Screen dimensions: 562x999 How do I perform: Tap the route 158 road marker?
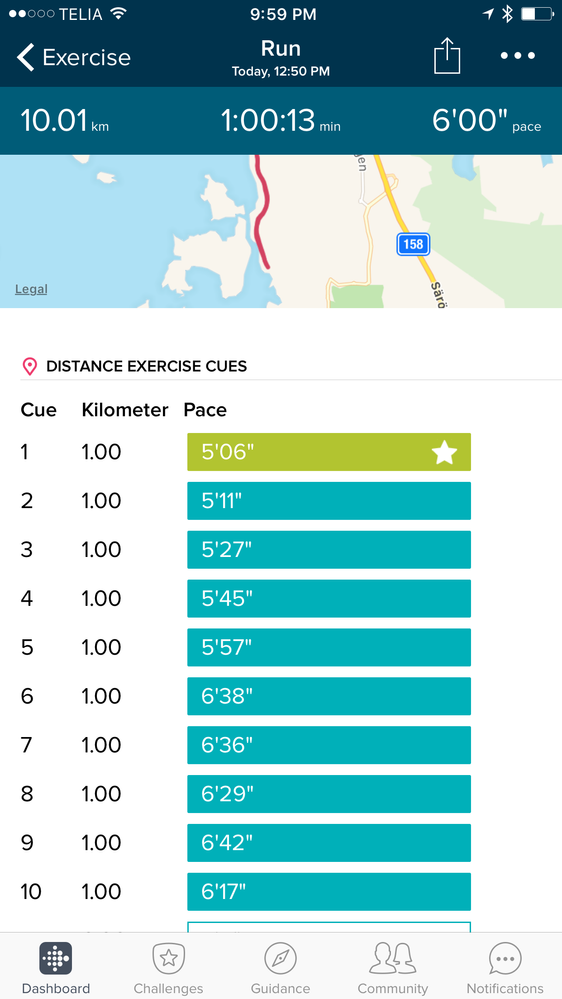[413, 244]
